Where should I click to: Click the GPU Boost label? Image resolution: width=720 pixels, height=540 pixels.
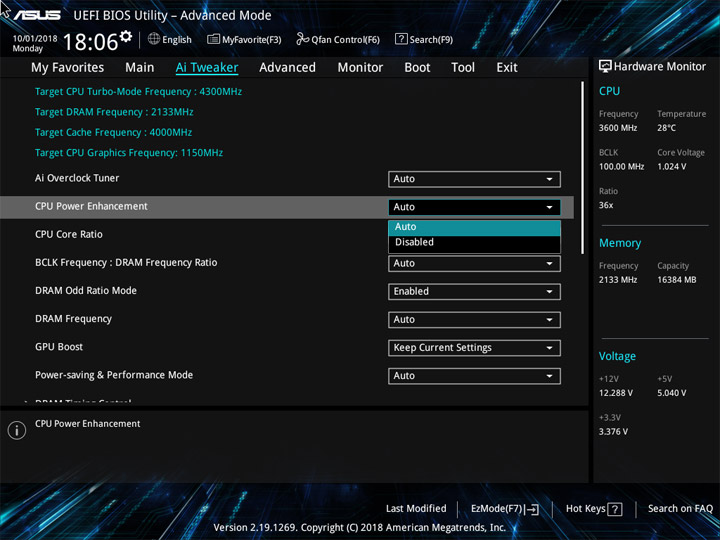[x=59, y=347]
